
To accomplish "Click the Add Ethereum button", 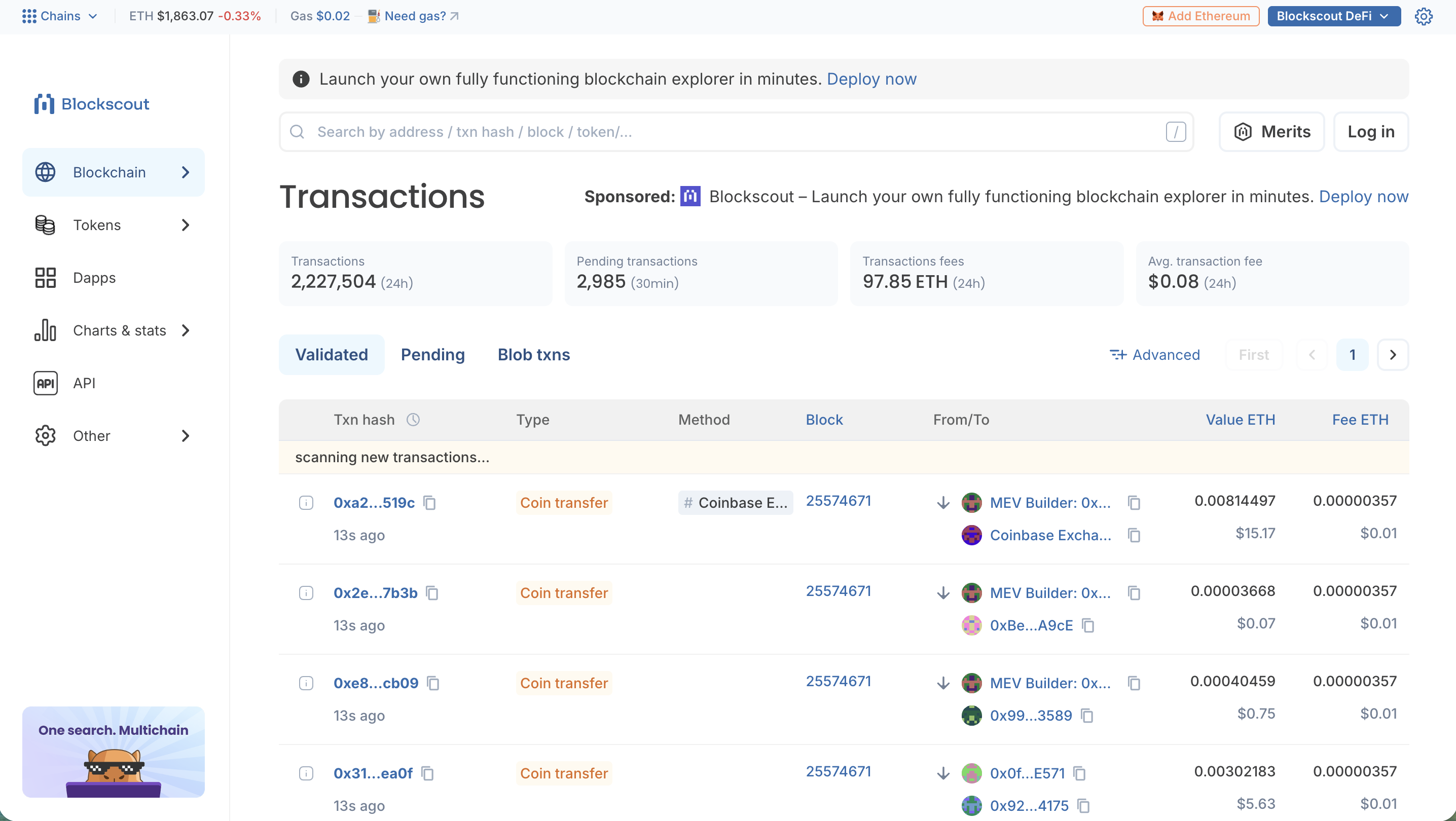I will 1201,16.
